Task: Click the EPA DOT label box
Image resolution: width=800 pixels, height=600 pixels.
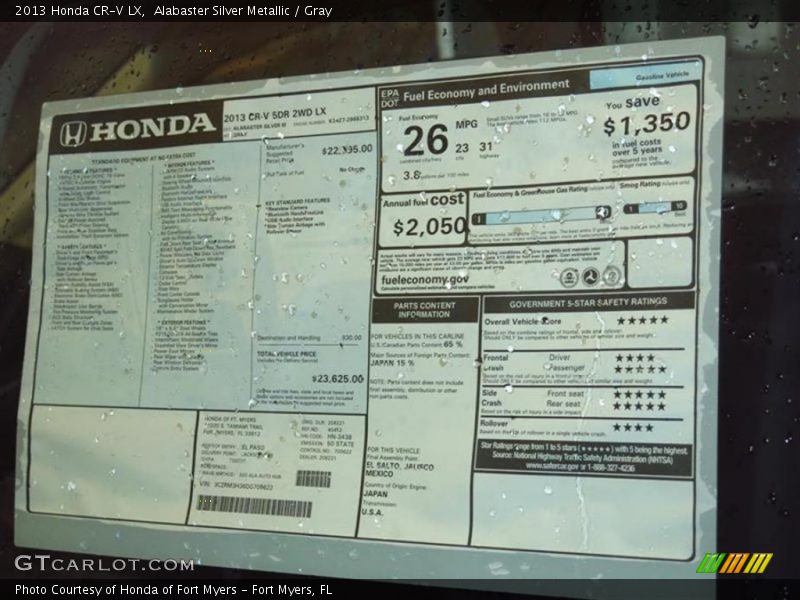Action: 390,99
